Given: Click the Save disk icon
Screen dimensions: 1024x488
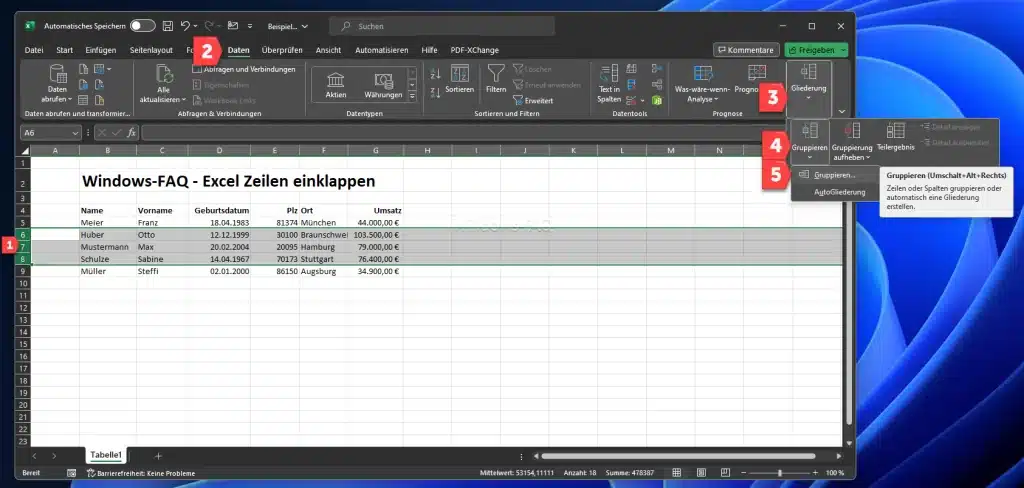Looking at the screenshot, I should tap(168, 26).
